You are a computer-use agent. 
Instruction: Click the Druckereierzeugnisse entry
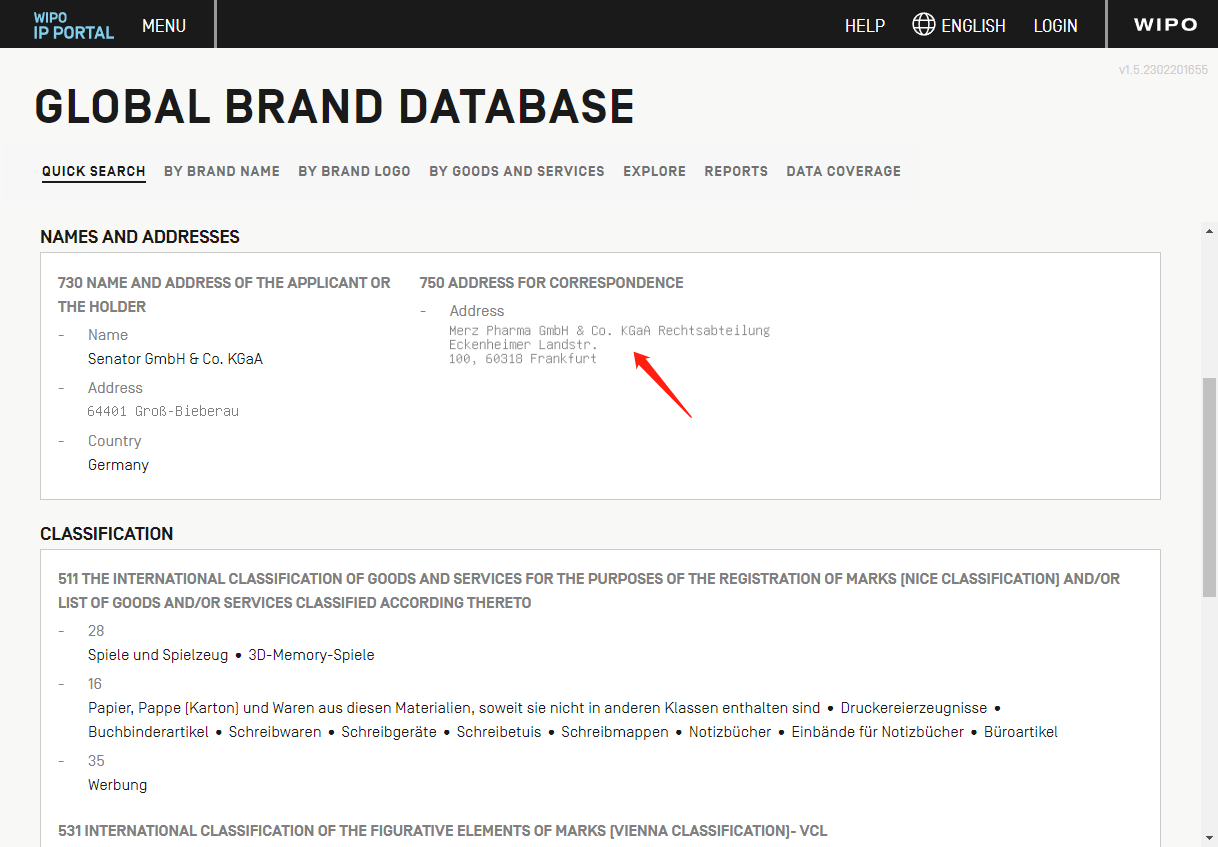(914, 708)
